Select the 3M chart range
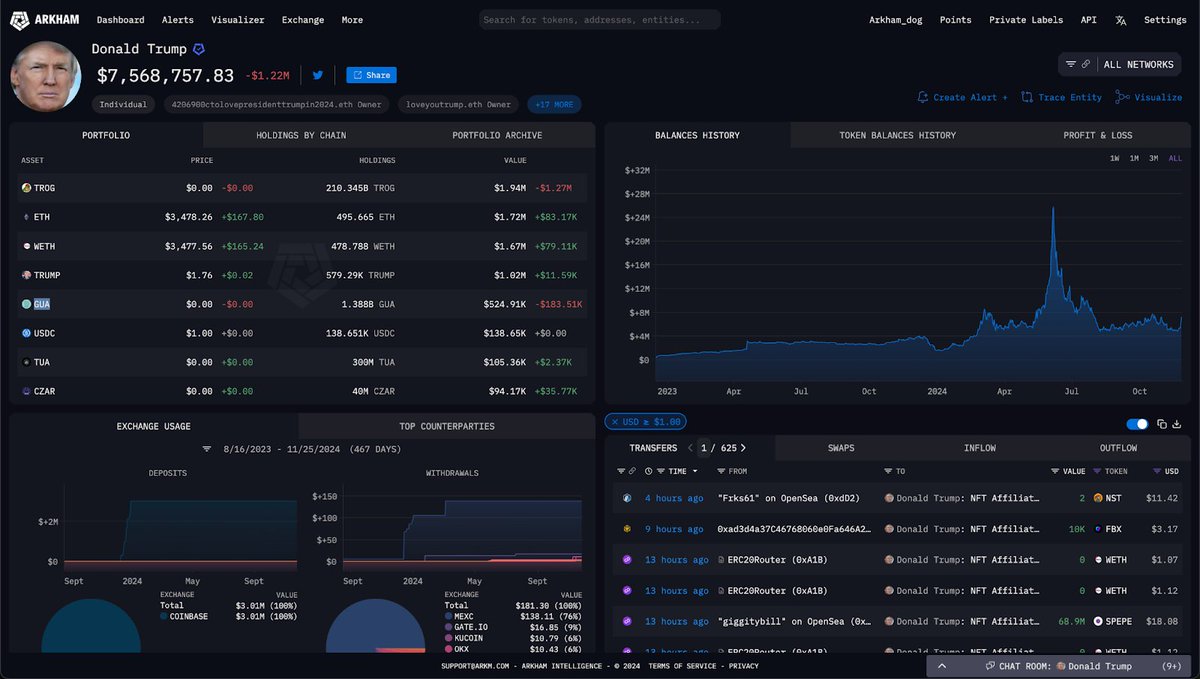The height and width of the screenshot is (679, 1200). point(1153,158)
